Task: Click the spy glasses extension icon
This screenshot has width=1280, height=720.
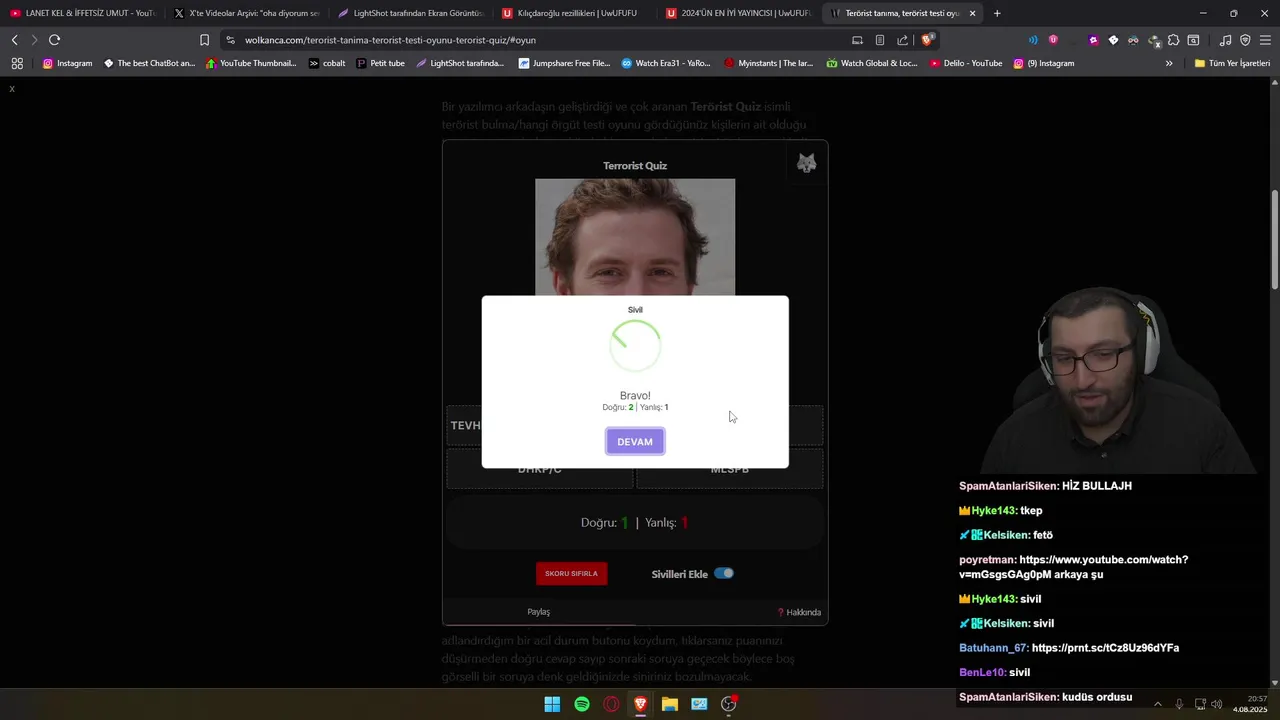Action: 1133,40
